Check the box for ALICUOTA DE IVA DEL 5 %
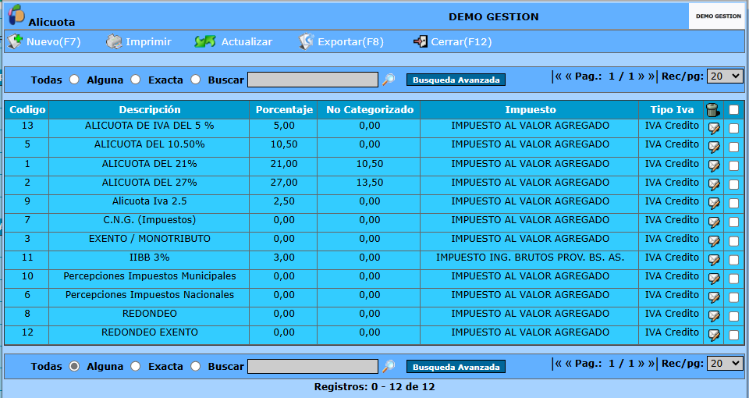Screen dimensions: 749x398 (734, 129)
